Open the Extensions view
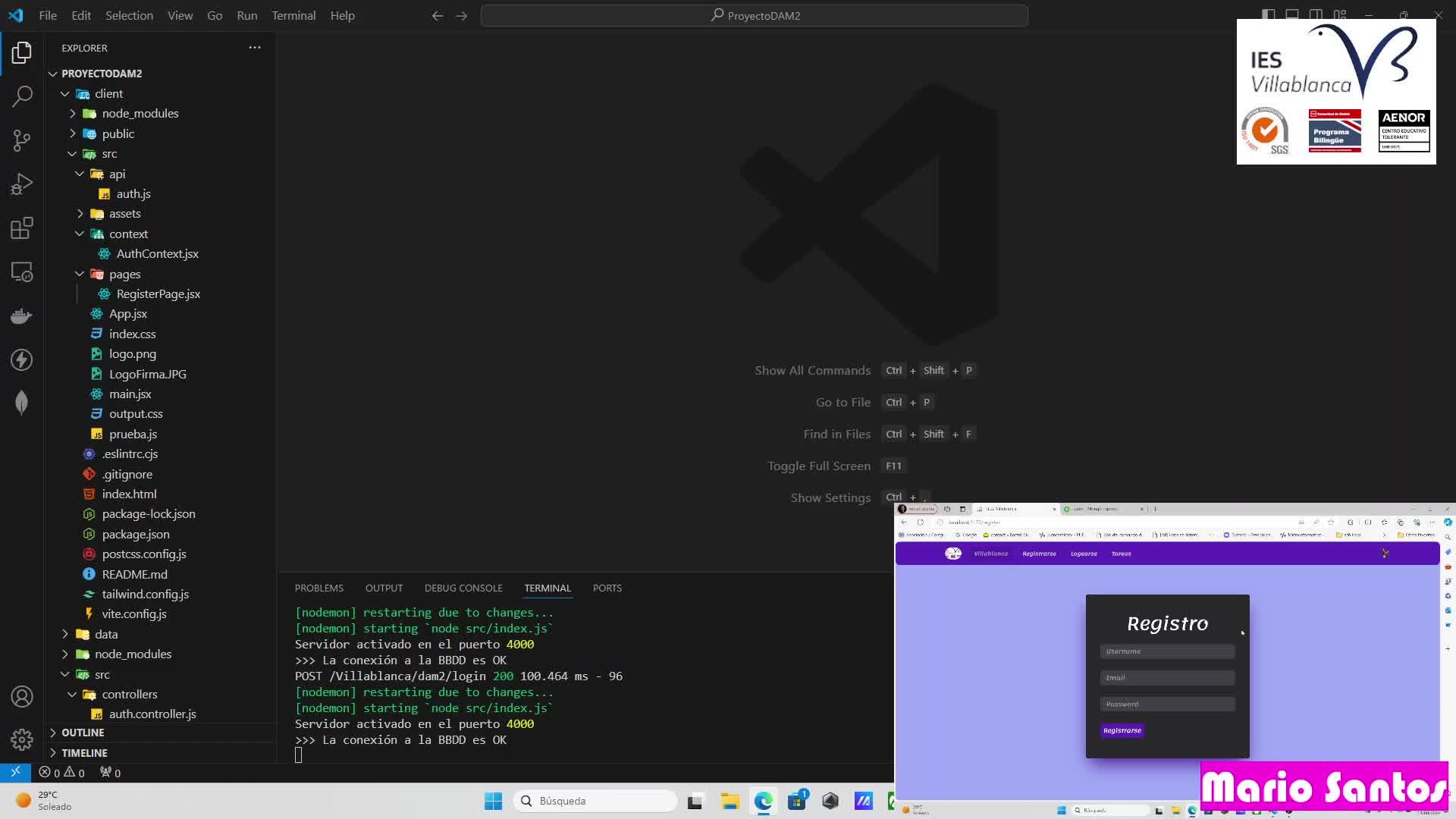This screenshot has height=819, width=1456. pyautogui.click(x=22, y=228)
